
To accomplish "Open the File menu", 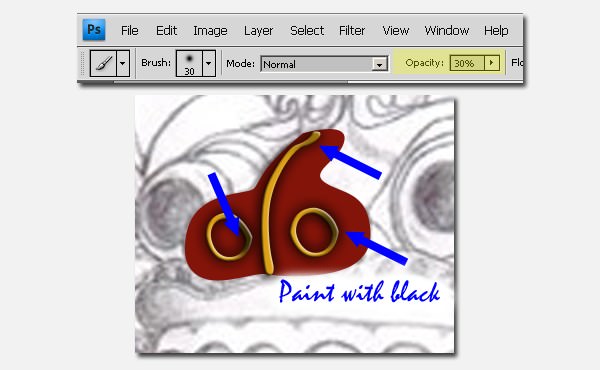I will point(129,31).
